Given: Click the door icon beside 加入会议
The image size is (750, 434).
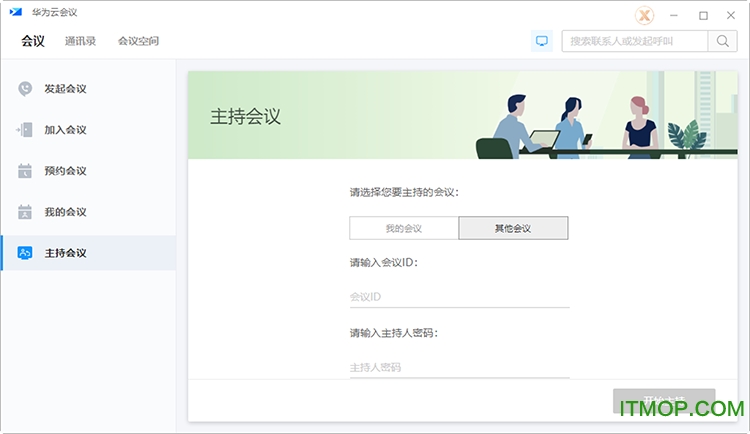Looking at the screenshot, I should (x=25, y=130).
